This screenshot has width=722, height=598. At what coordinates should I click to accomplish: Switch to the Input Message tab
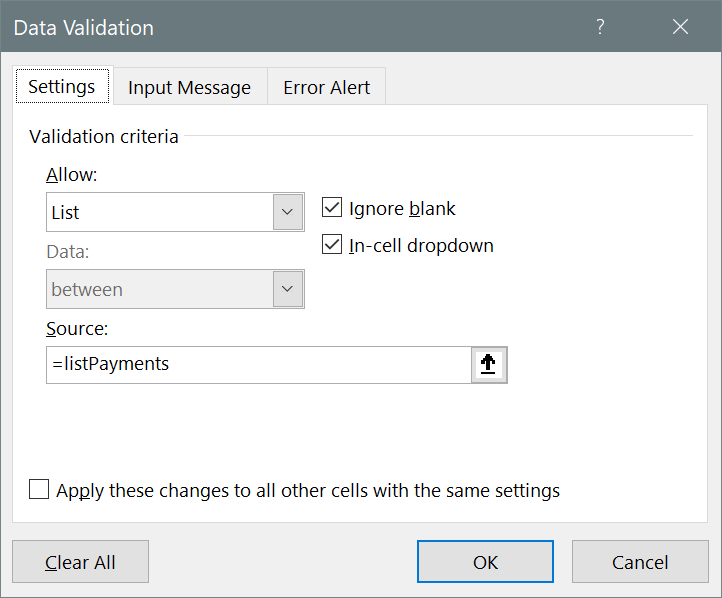[189, 87]
